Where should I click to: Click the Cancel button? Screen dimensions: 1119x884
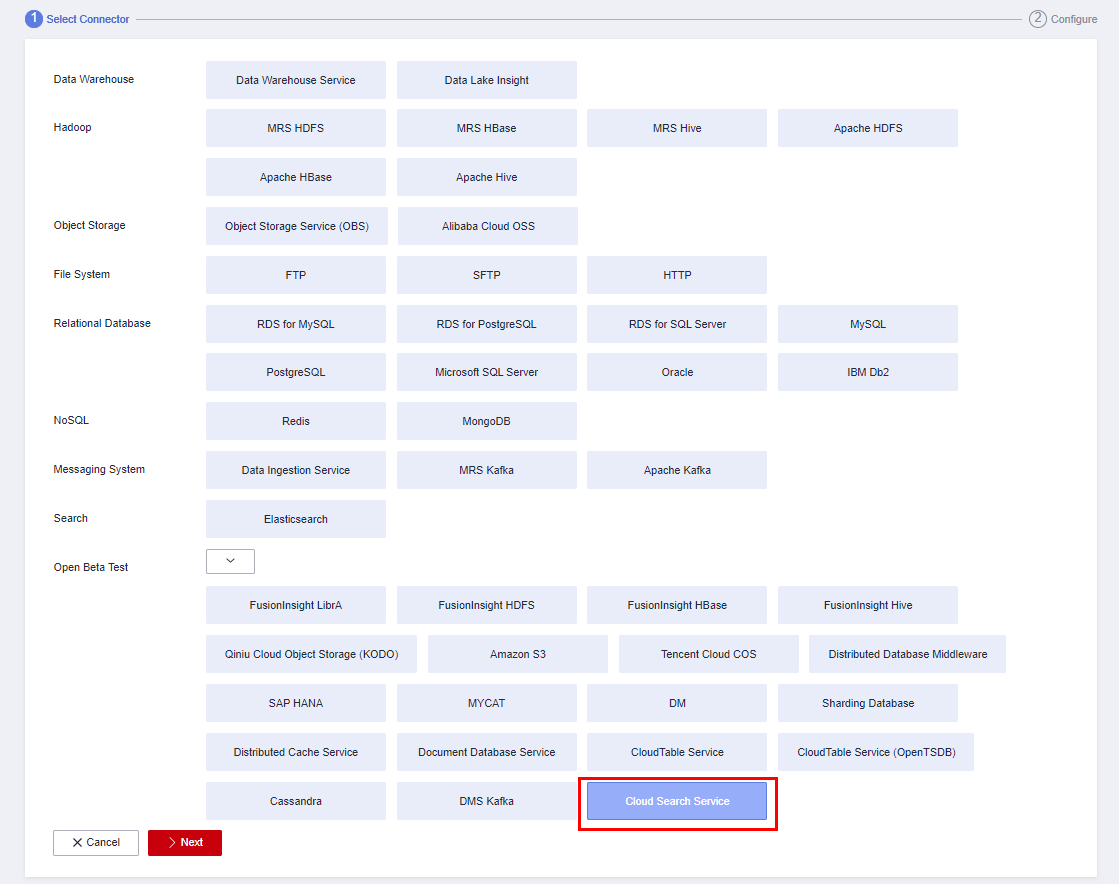click(x=96, y=843)
